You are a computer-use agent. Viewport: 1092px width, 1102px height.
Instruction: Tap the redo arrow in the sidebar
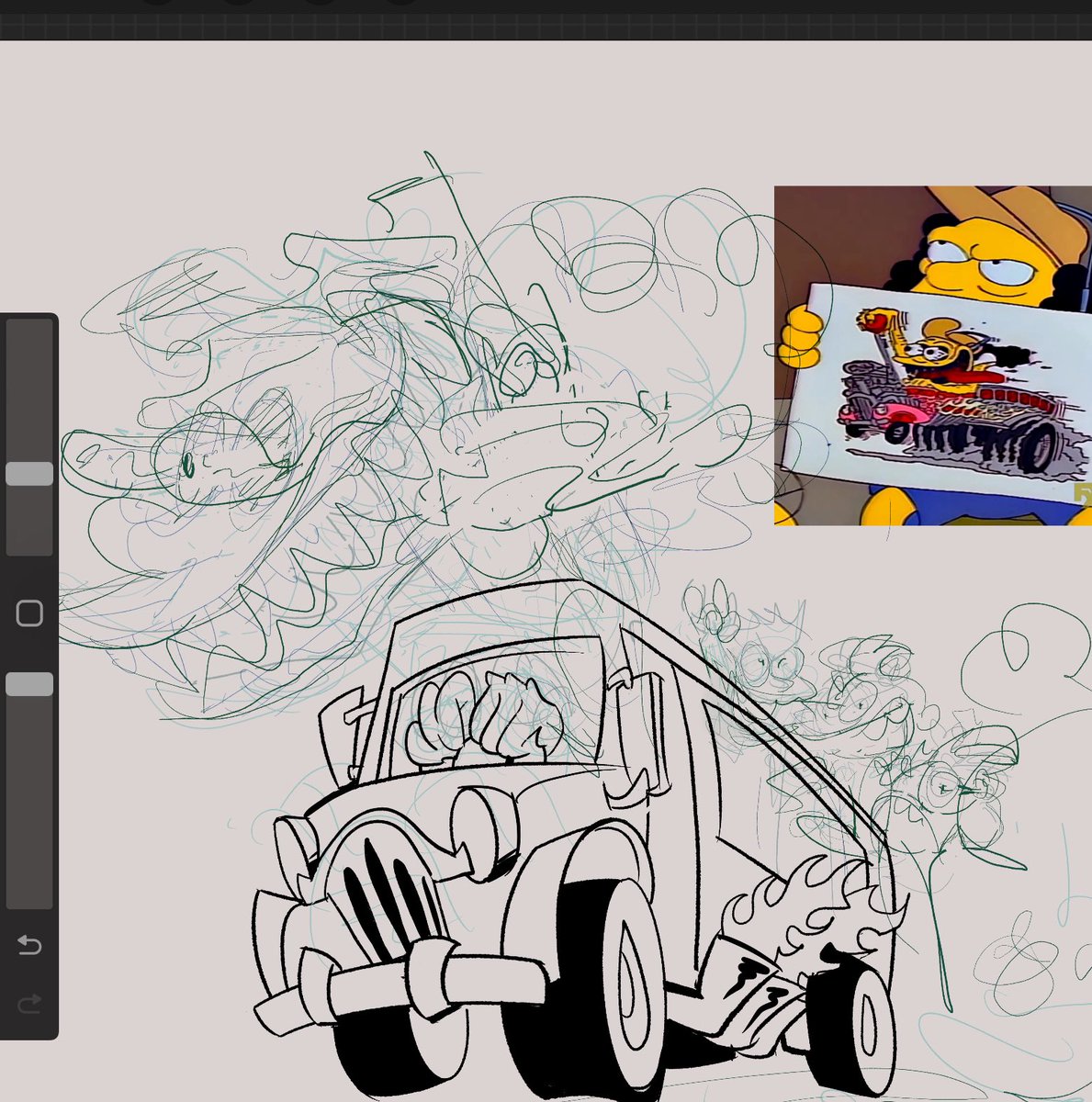[x=29, y=1003]
